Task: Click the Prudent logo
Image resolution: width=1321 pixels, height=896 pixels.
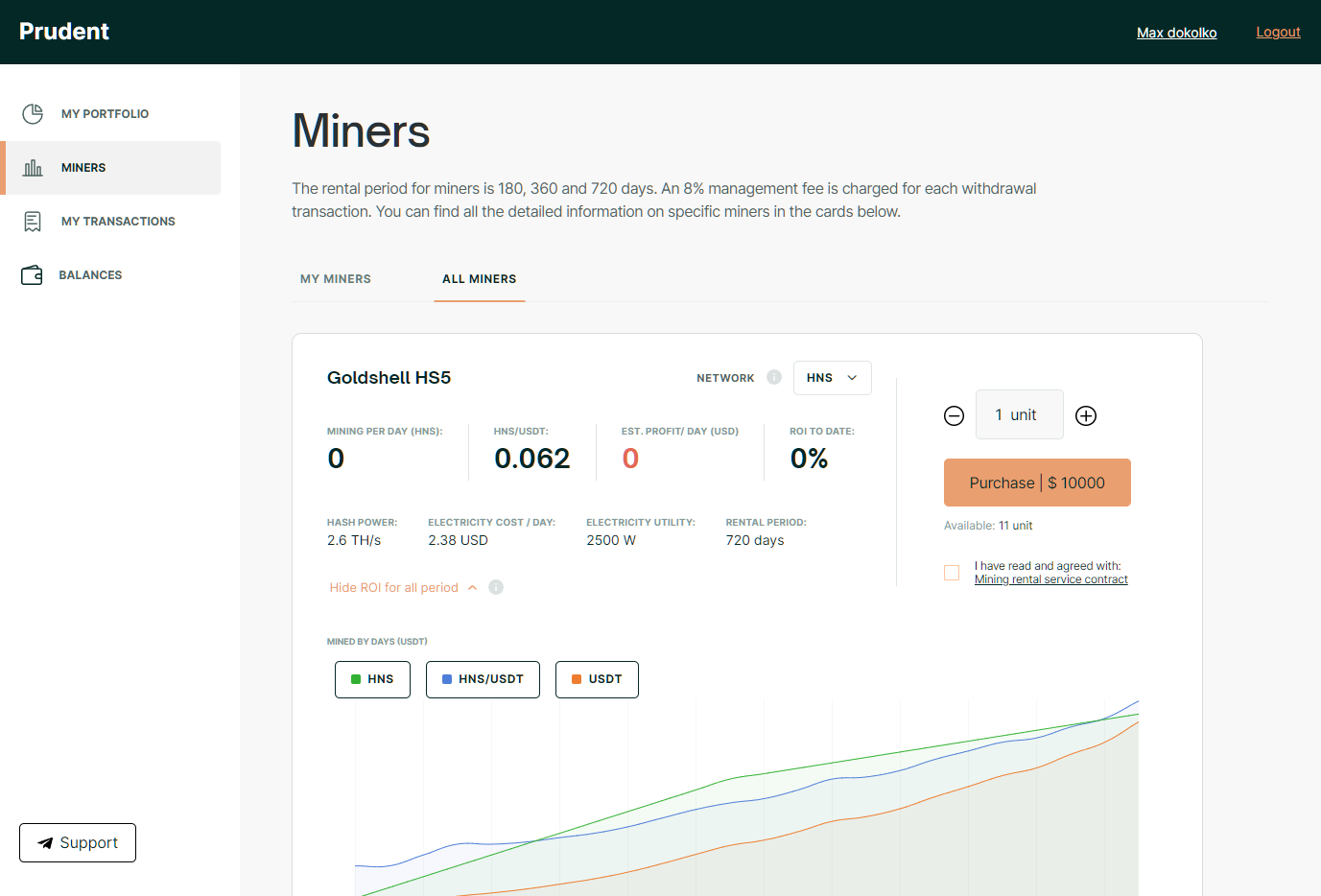Action: click(x=64, y=32)
